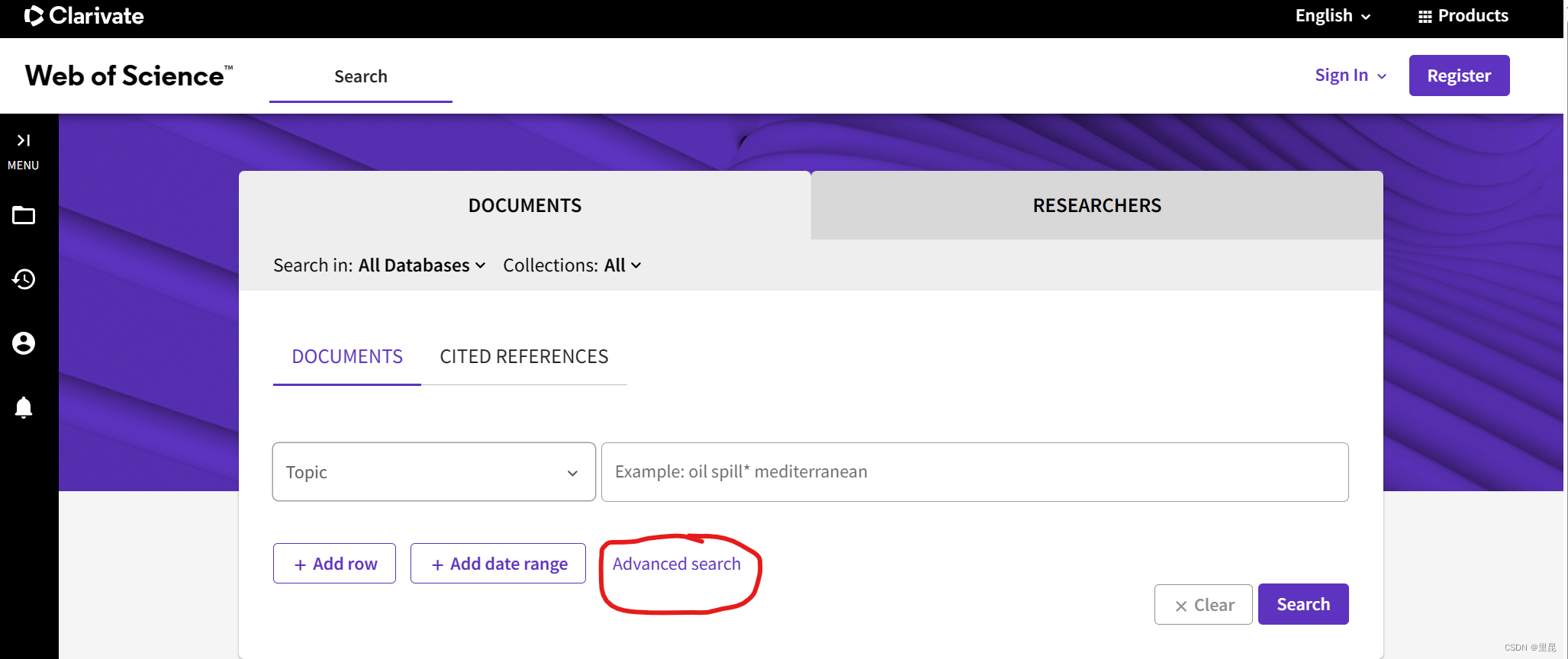The height and width of the screenshot is (659, 1568).
Task: Open the Advanced search link
Action: (x=677, y=564)
